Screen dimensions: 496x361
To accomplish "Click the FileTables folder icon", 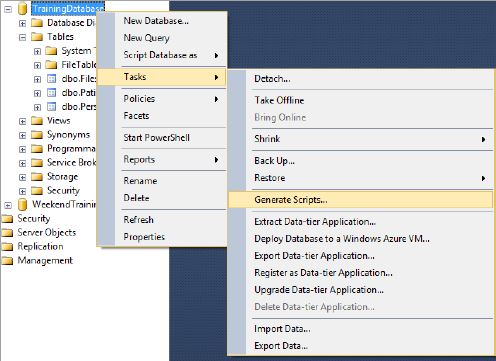I will click(x=51, y=65).
